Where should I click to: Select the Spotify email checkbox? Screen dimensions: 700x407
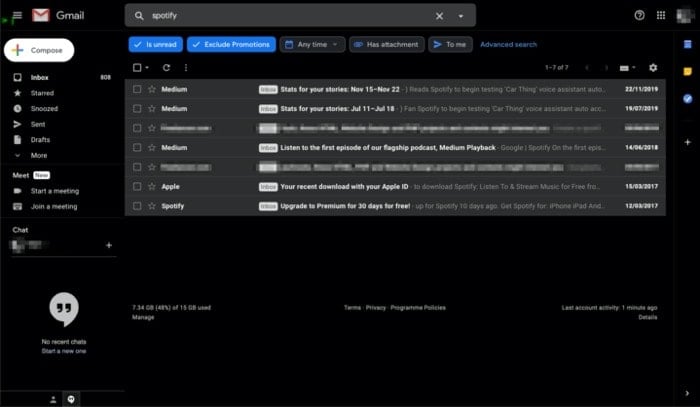(x=137, y=206)
